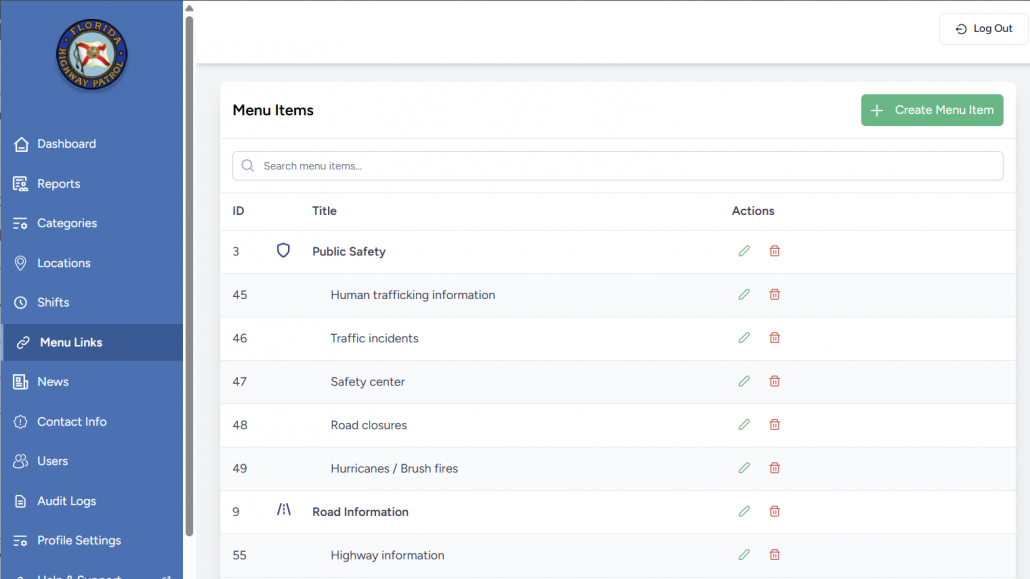Edit the Road closures entry
Screen dimensions: 1030x579
(x=744, y=425)
